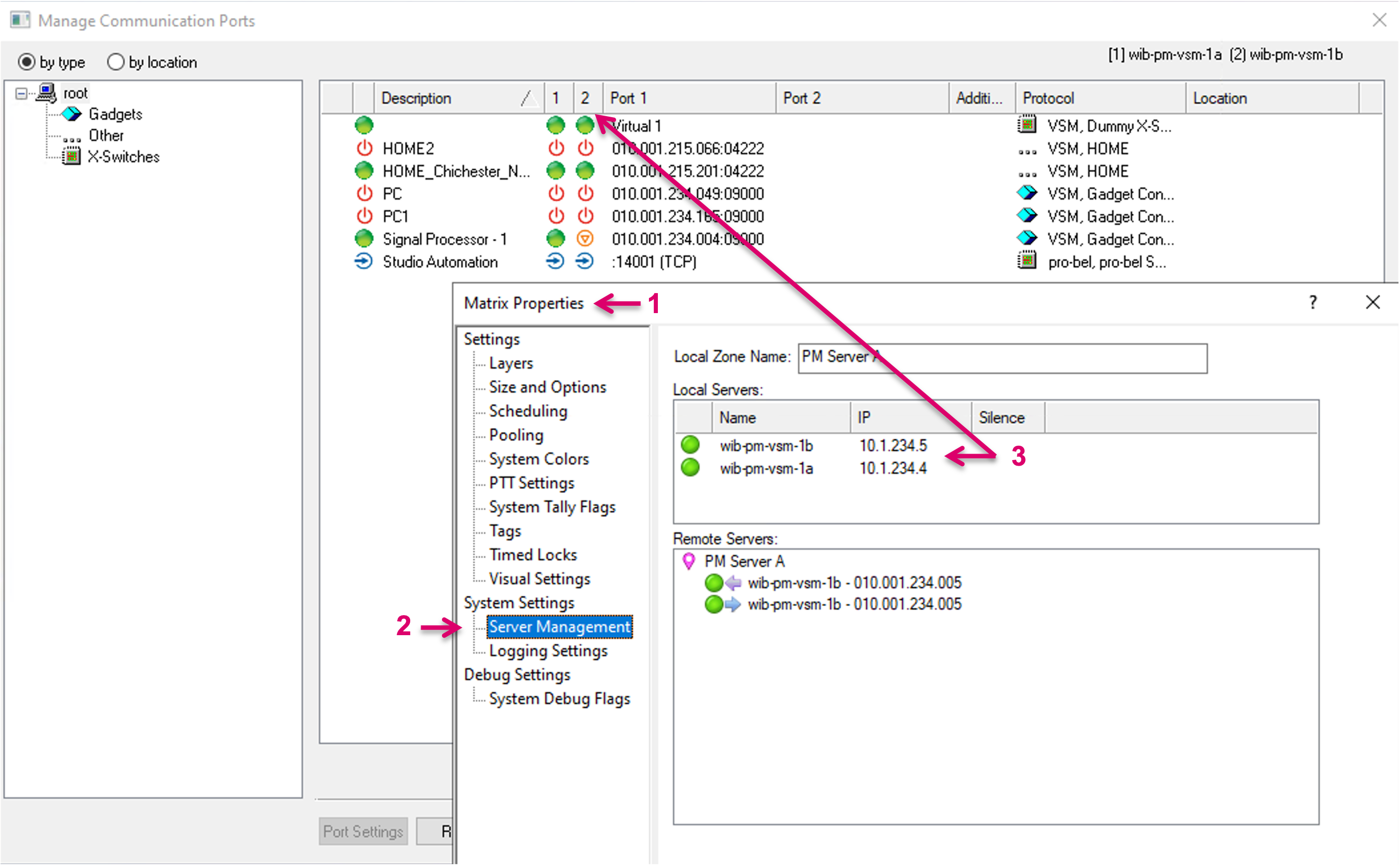
Task: Collapse the root tree node
Action: coord(21,93)
